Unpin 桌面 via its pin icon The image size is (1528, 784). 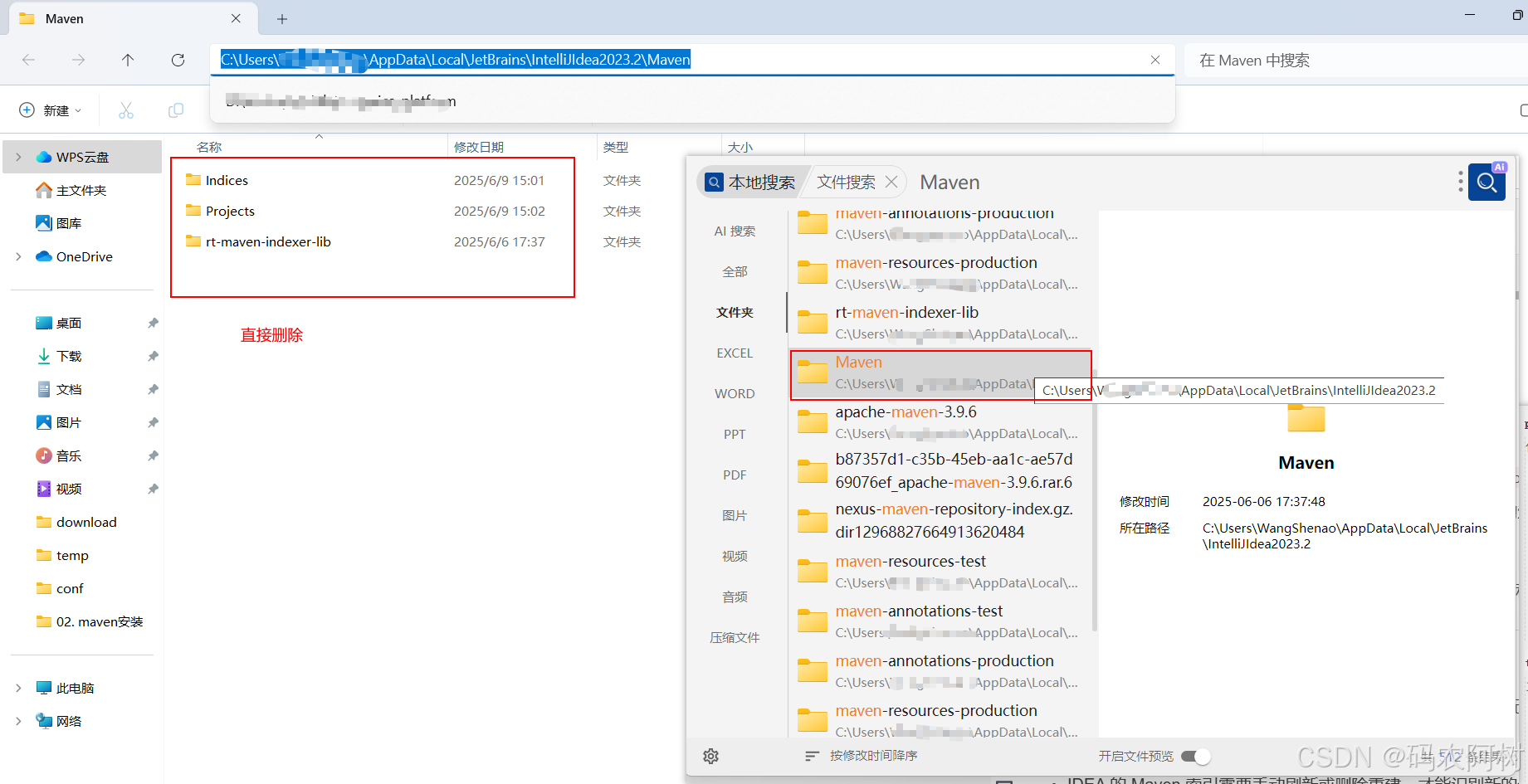click(153, 323)
